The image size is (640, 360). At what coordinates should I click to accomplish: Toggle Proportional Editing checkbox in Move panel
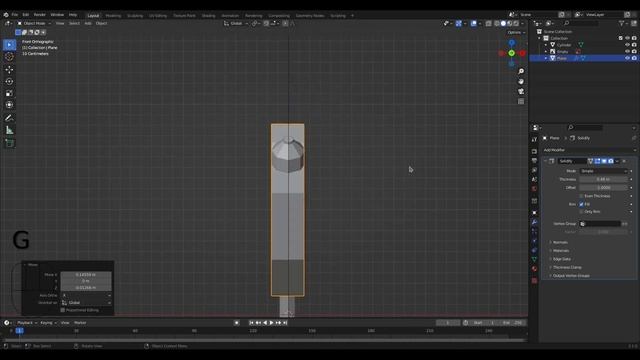tap(62, 310)
